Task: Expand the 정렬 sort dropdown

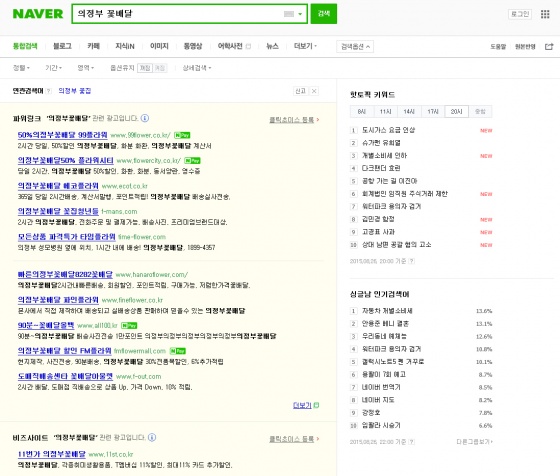Action: click(21, 68)
